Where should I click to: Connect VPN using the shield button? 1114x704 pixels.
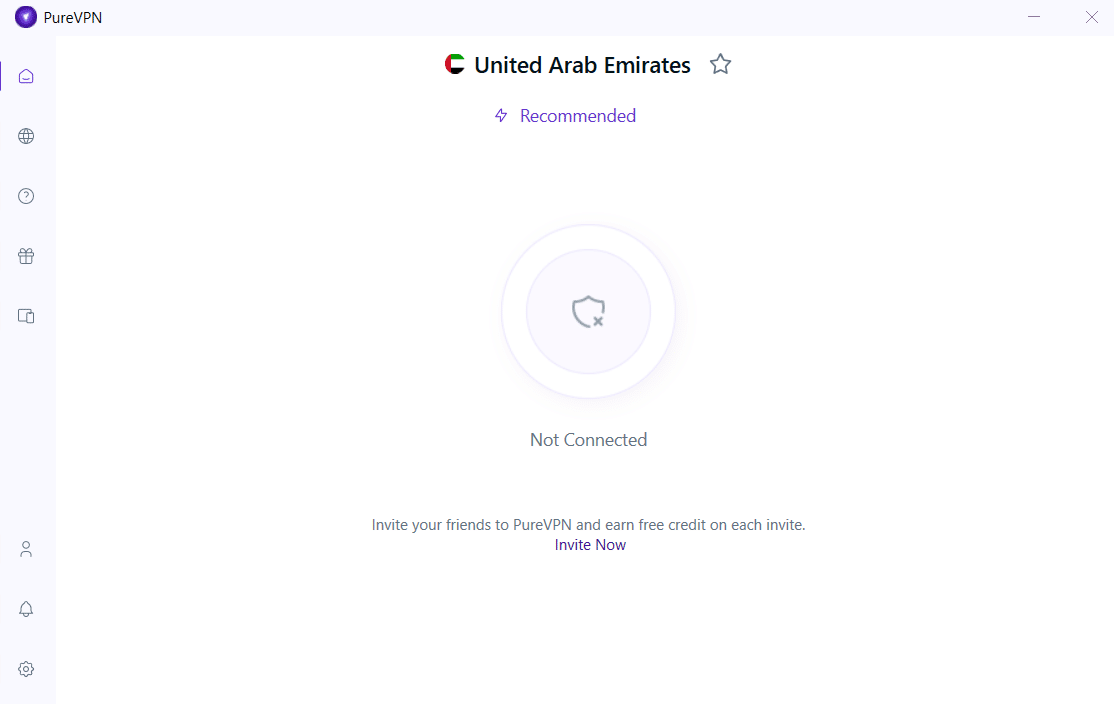[x=588, y=311]
